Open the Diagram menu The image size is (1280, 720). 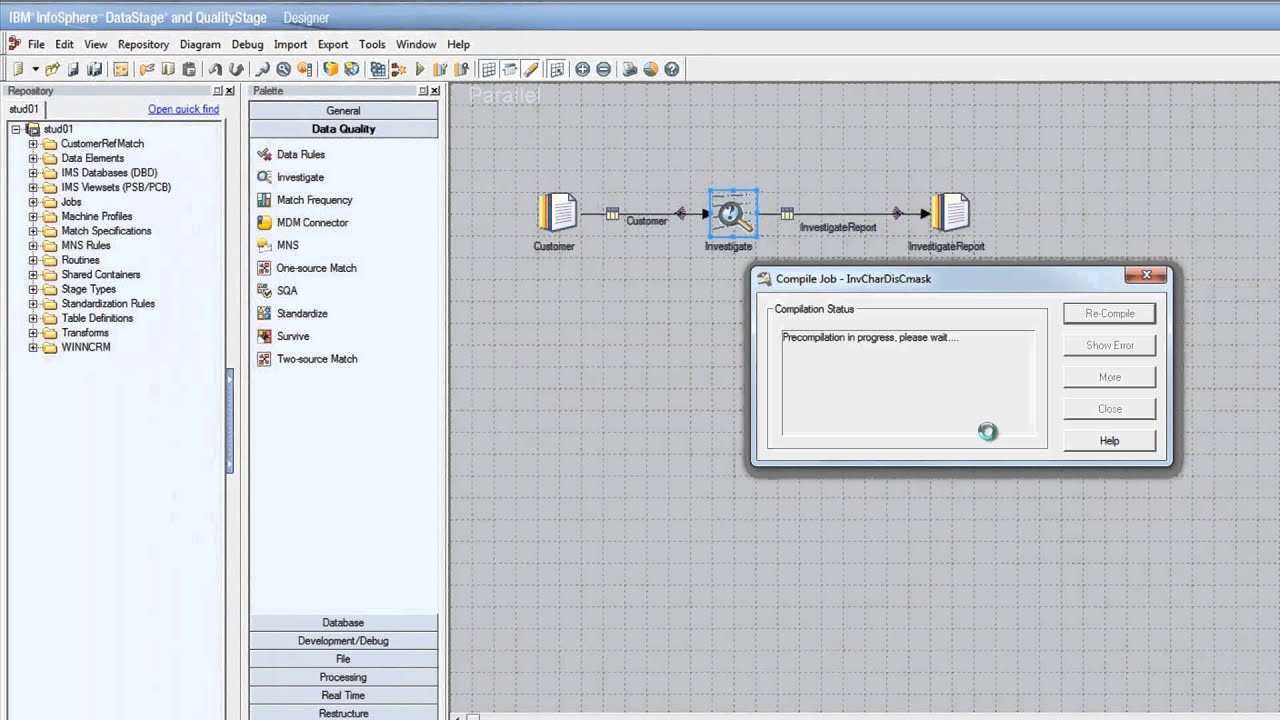tap(200, 44)
